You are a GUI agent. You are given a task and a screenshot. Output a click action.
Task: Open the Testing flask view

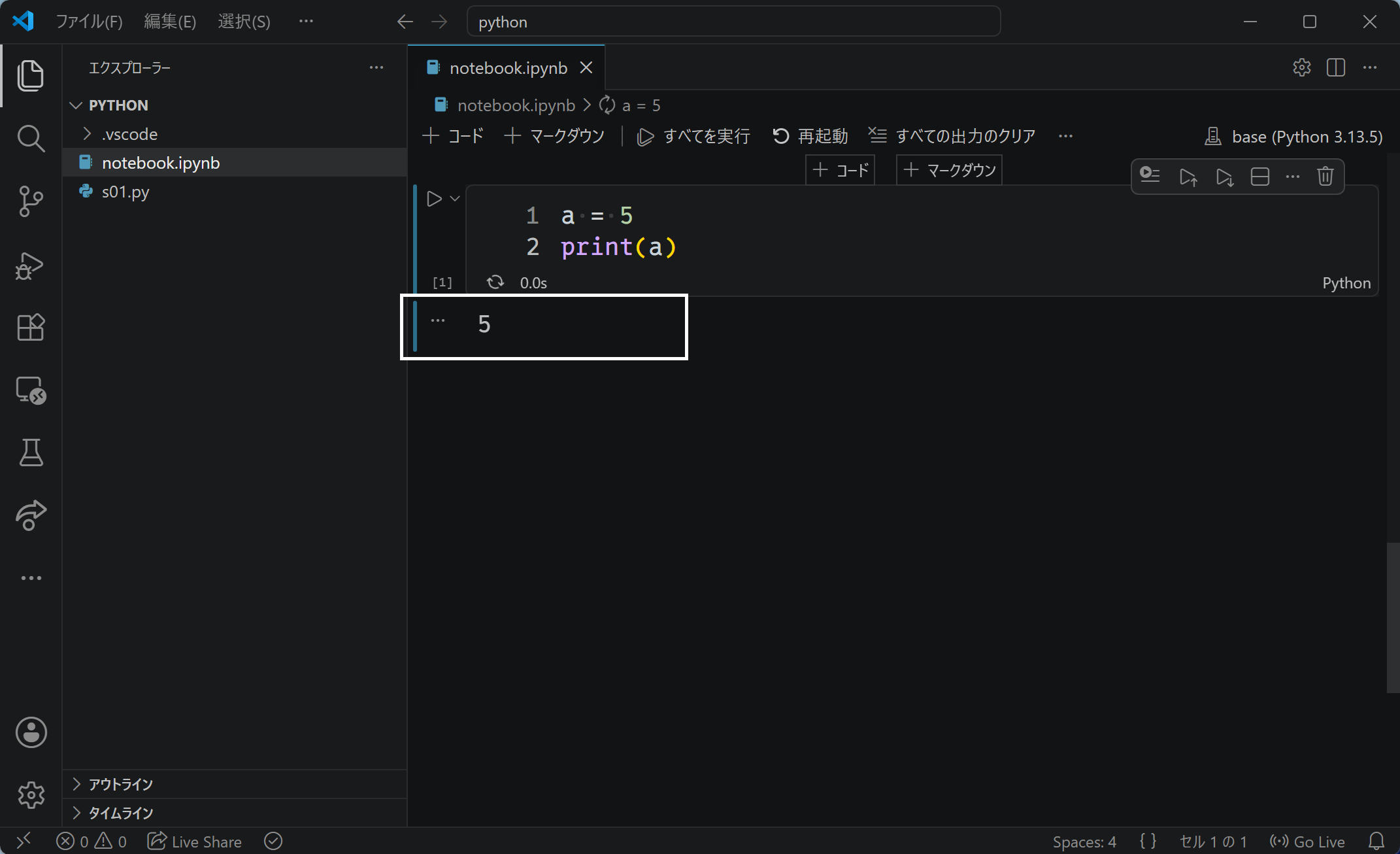31,453
